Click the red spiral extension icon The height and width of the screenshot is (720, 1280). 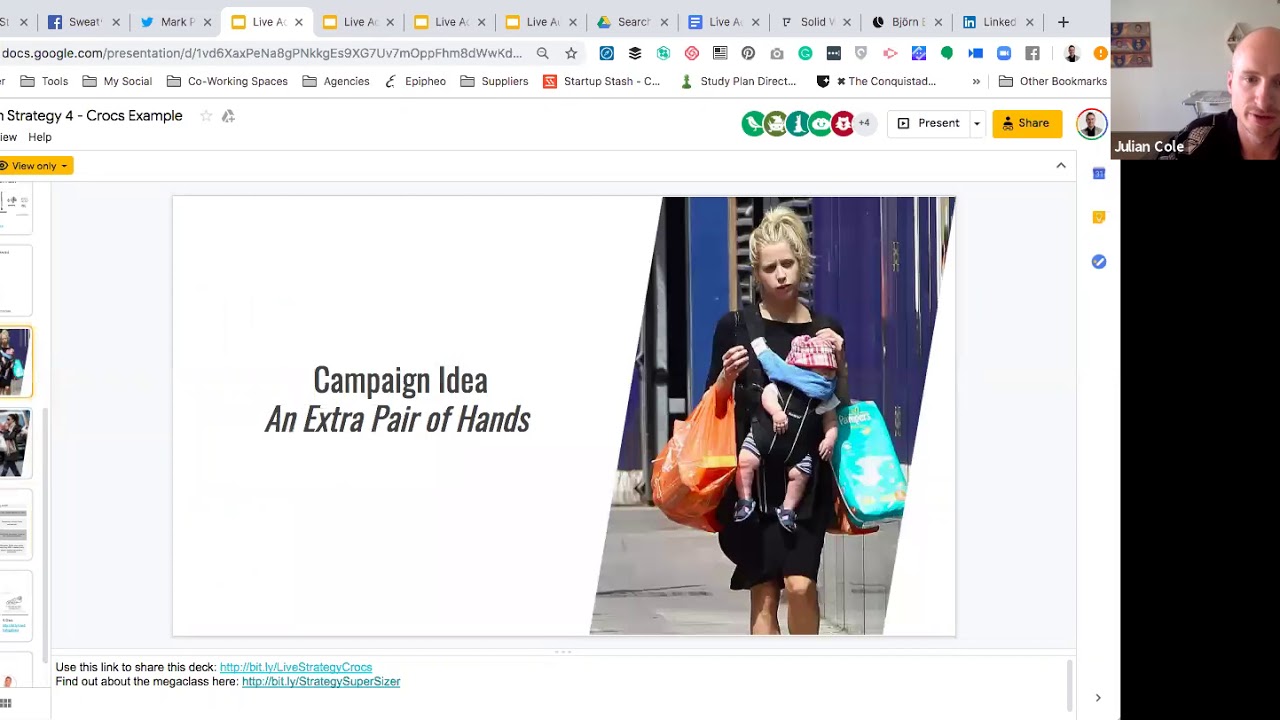tap(692, 53)
